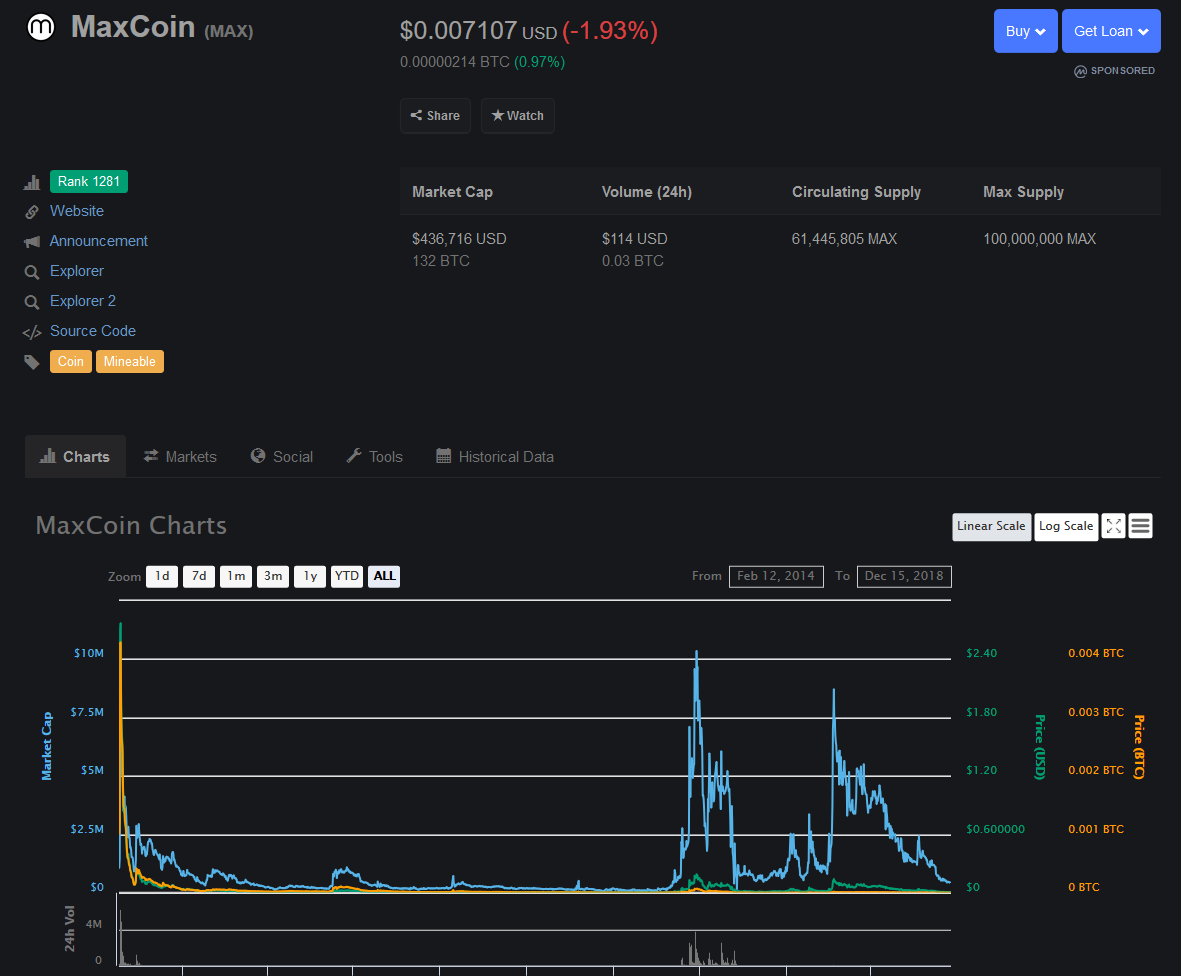Image resolution: width=1181 pixels, height=976 pixels.
Task: Click the Rank 1281 badge
Action: (89, 181)
